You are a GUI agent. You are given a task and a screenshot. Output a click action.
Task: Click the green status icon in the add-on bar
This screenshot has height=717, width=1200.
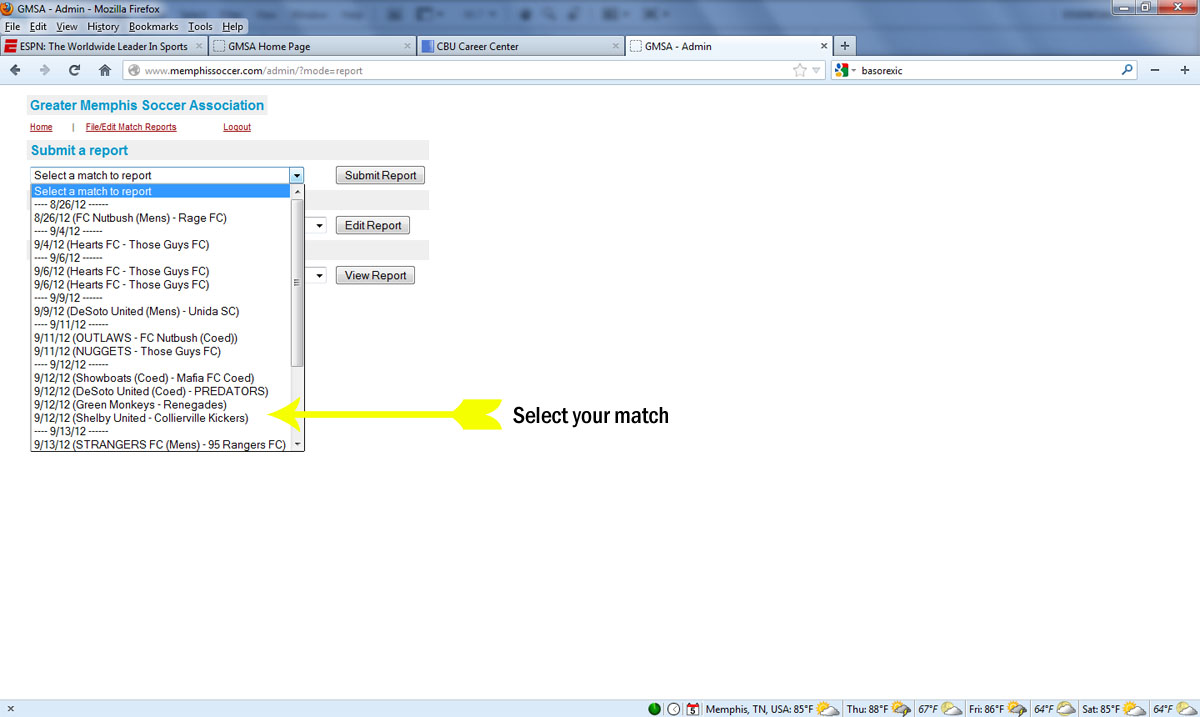654,709
